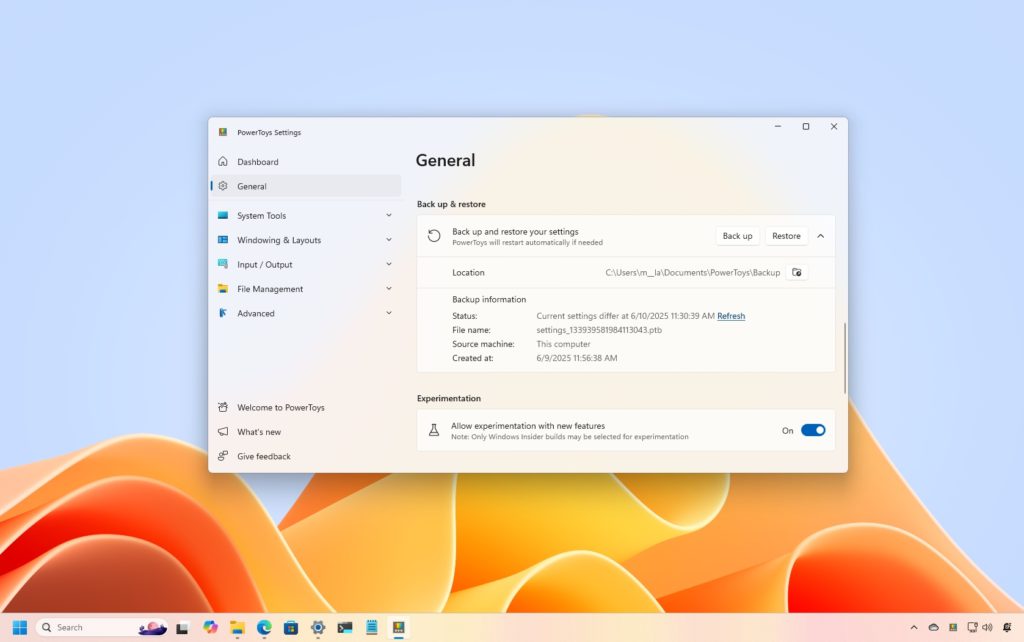Click the Back up button
This screenshot has height=642, width=1024.
pyautogui.click(x=737, y=236)
